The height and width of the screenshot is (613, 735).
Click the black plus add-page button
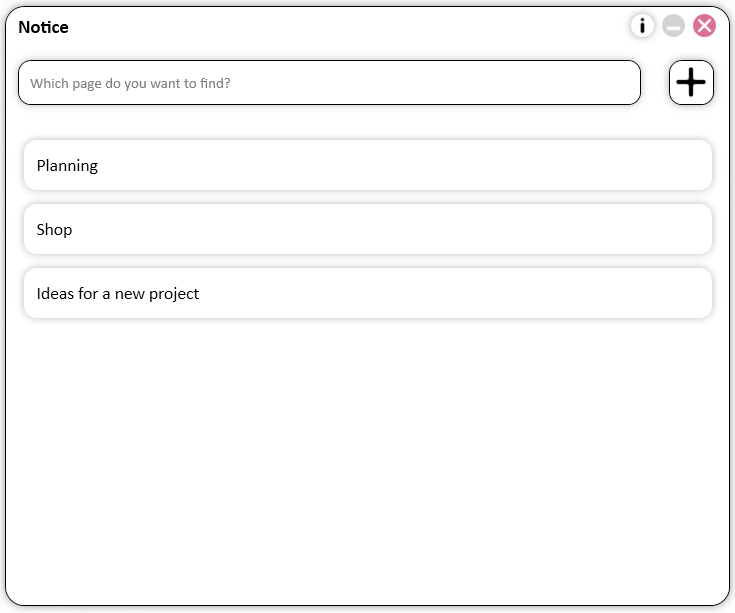[x=691, y=82]
